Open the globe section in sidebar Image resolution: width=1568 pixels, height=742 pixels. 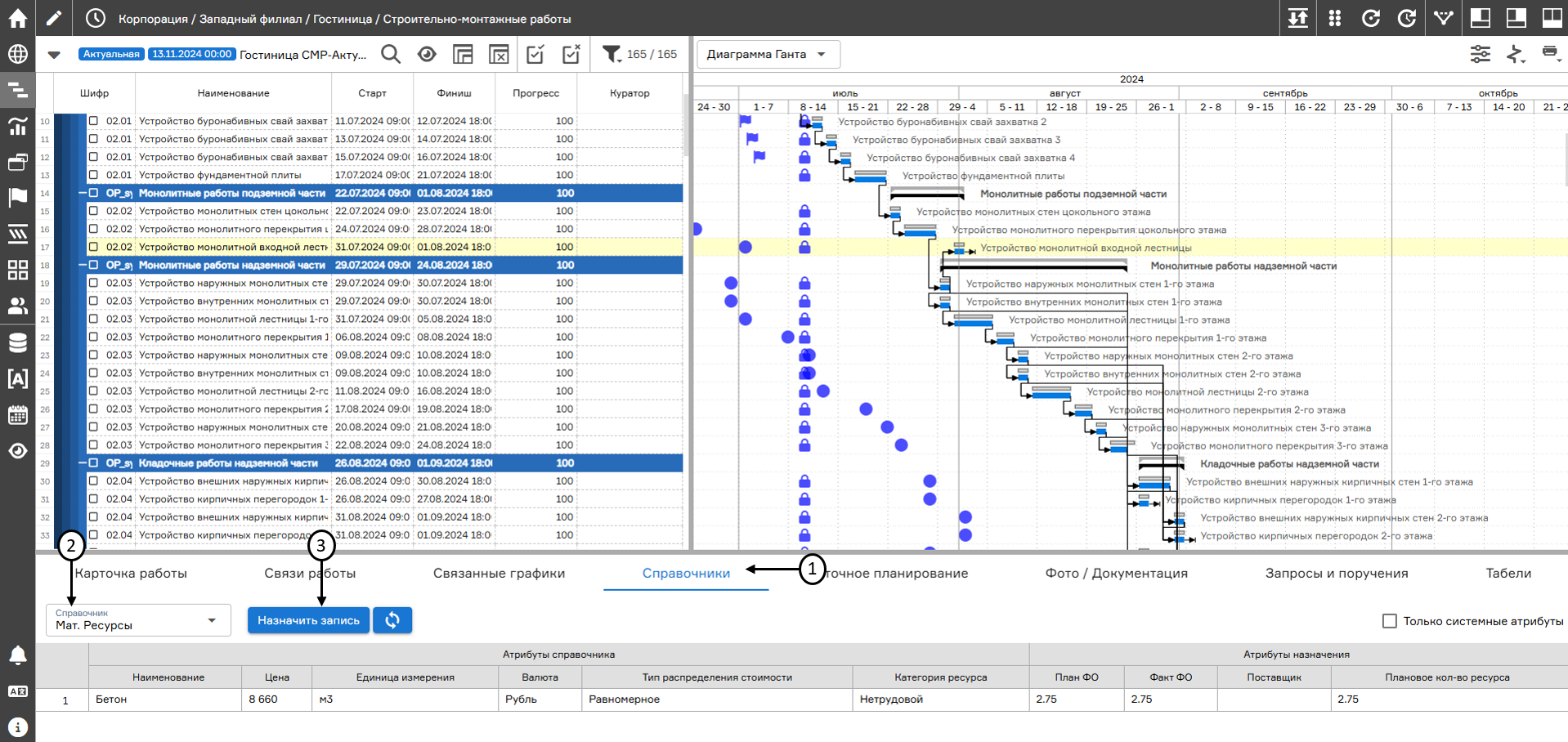click(x=17, y=54)
